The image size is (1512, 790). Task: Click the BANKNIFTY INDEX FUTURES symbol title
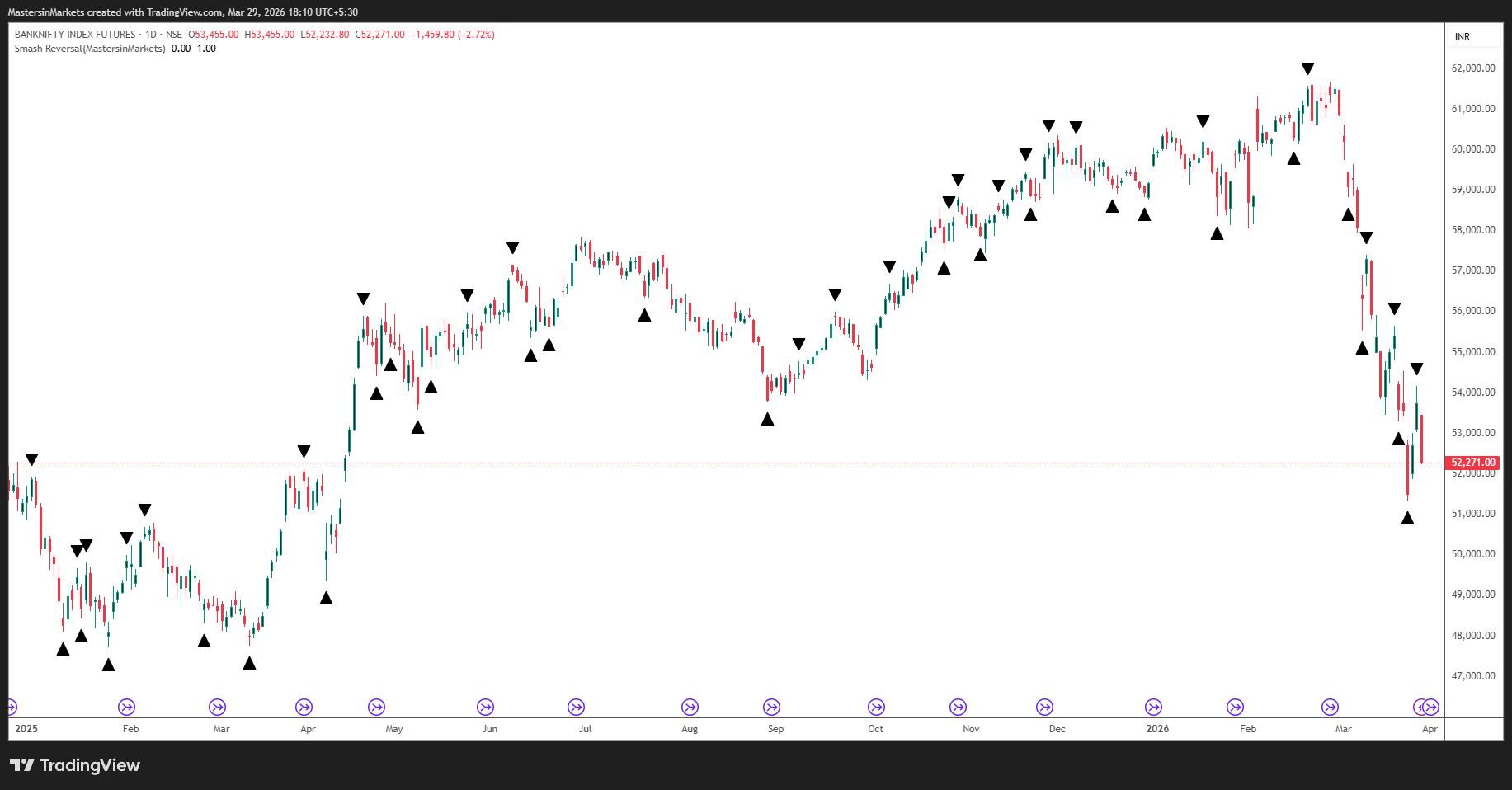point(75,35)
